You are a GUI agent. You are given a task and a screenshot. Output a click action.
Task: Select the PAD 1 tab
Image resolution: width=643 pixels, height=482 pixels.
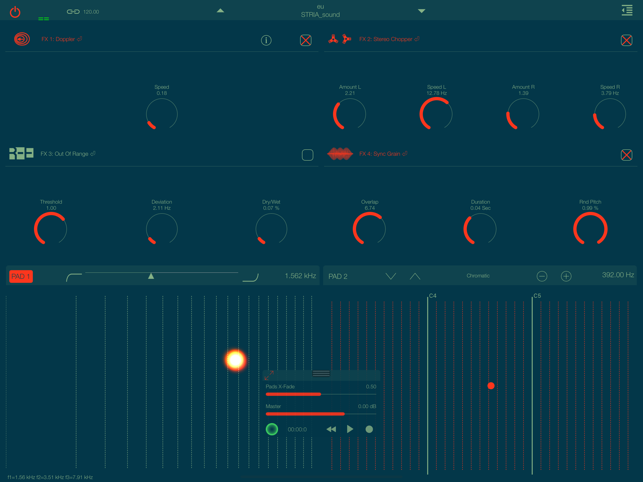pyautogui.click(x=21, y=276)
